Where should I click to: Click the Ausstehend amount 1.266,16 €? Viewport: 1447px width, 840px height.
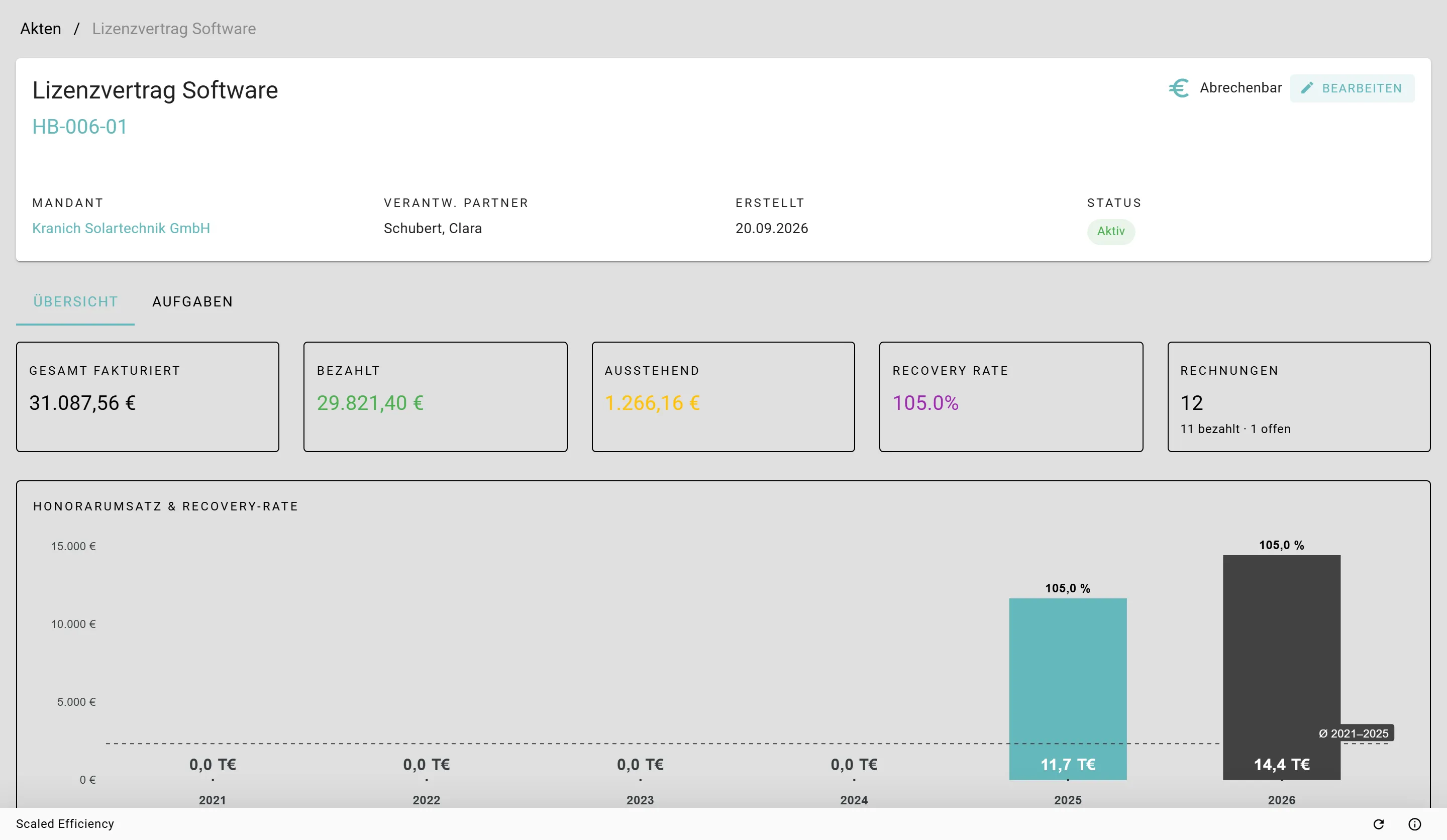point(652,403)
